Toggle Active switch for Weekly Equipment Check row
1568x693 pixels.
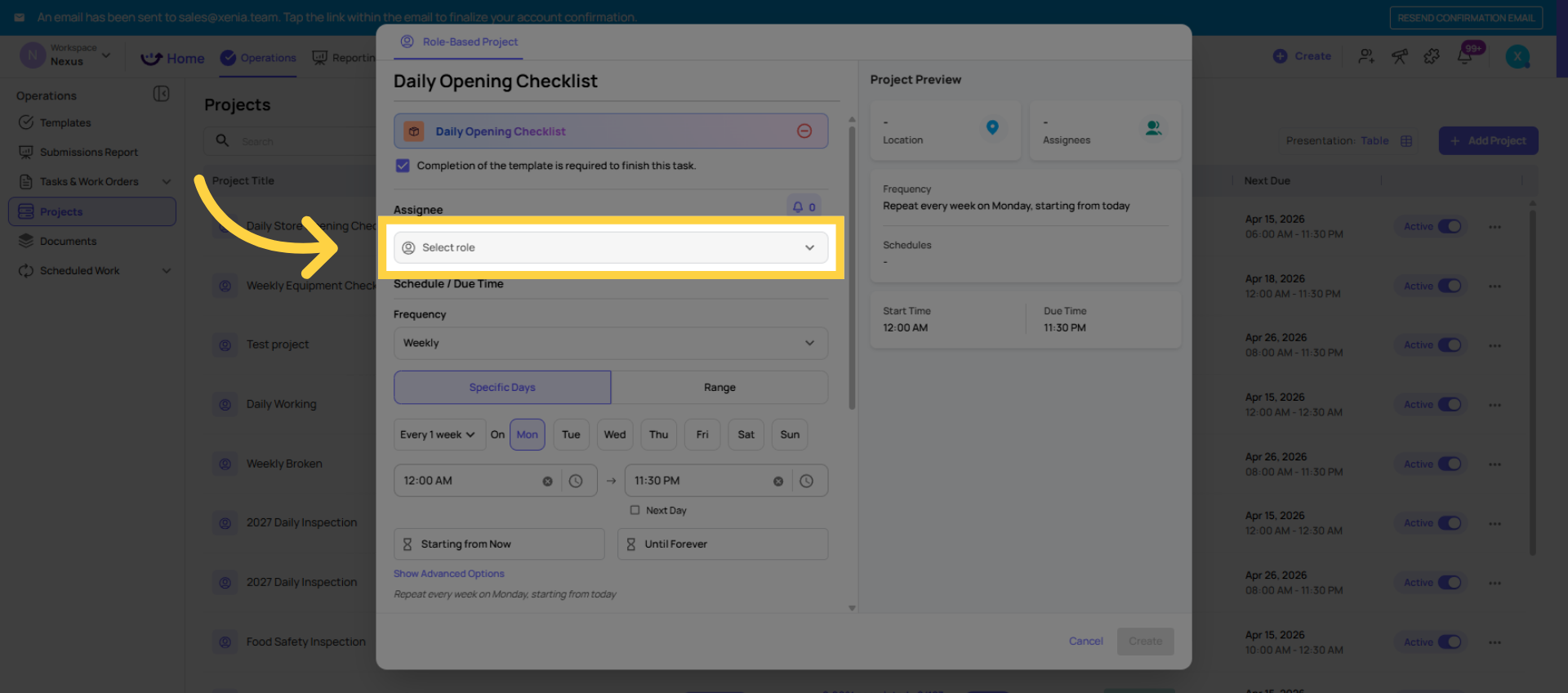(x=1450, y=286)
